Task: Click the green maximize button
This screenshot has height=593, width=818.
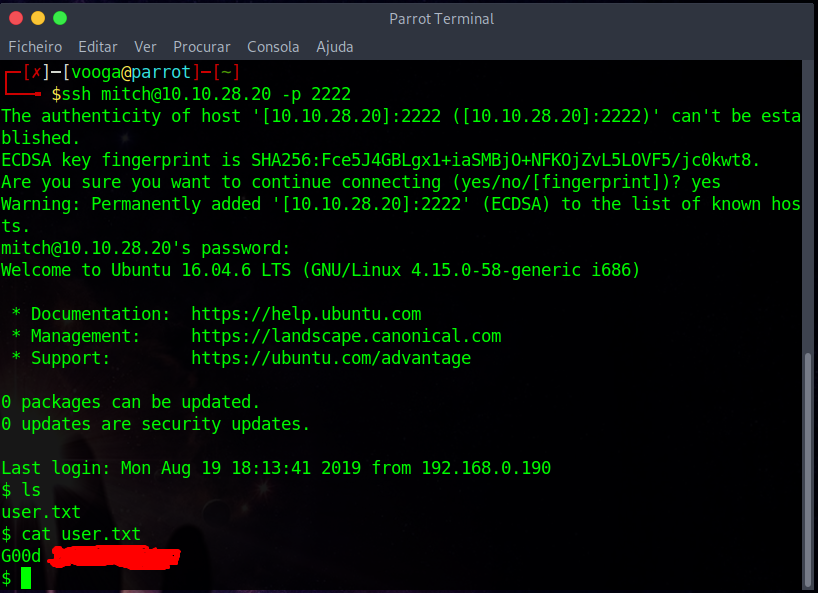Action: (x=59, y=17)
